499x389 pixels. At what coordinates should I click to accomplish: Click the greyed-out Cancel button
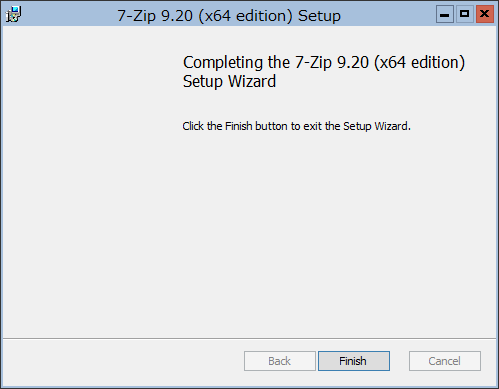click(x=445, y=361)
